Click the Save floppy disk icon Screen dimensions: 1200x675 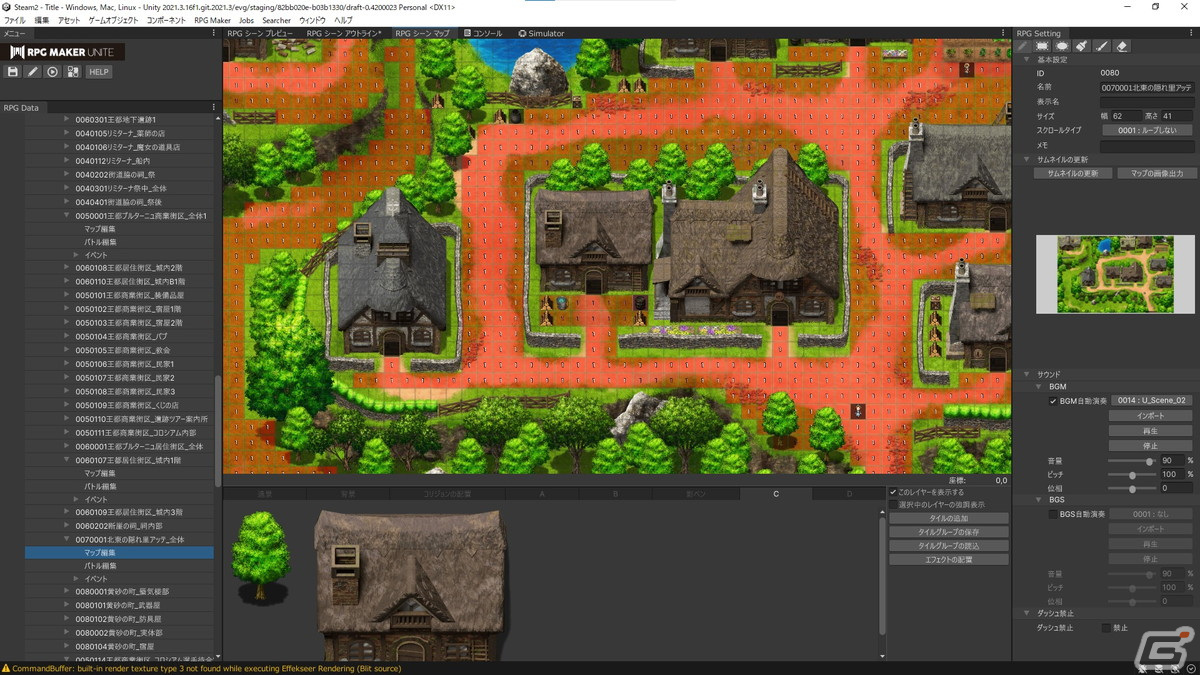tap(13, 72)
